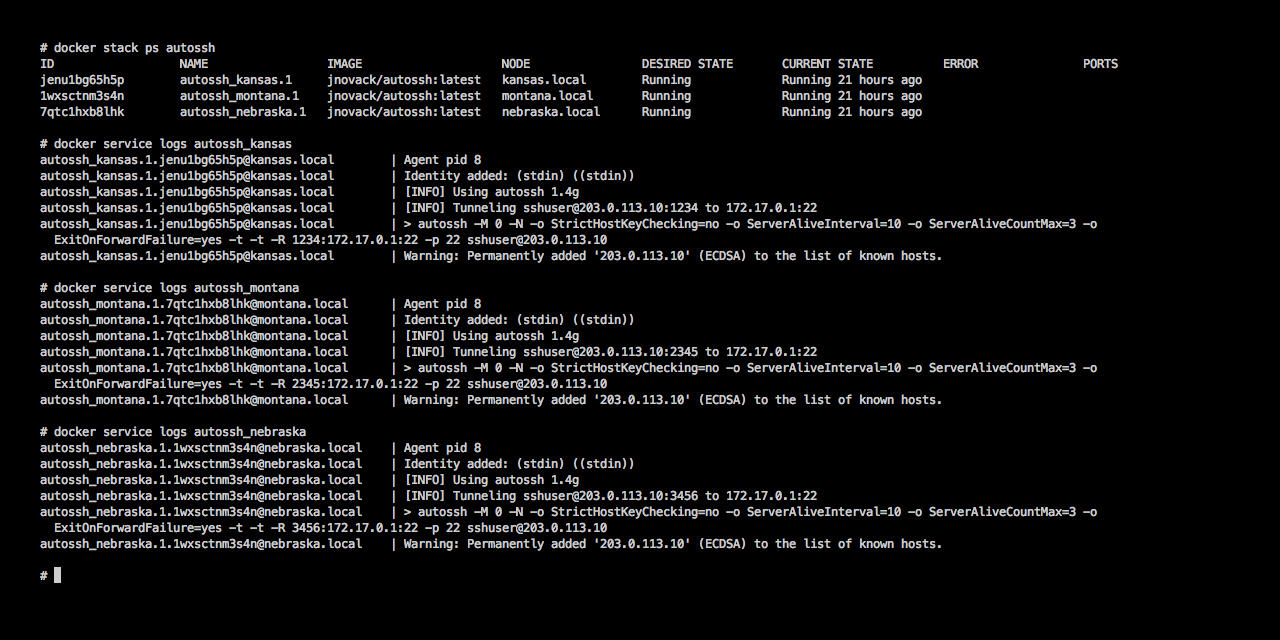Click the DESIRED STATE column header
This screenshot has width=1280, height=640.
click(687, 64)
